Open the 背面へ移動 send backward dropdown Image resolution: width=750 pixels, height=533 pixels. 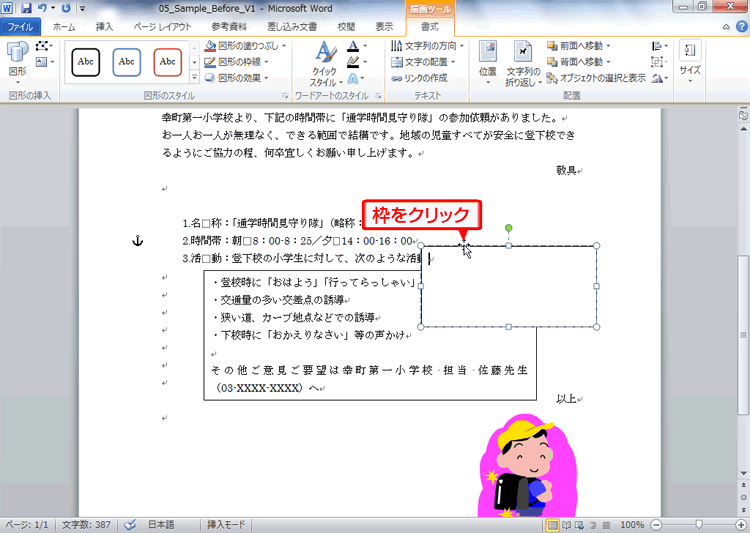[579, 62]
